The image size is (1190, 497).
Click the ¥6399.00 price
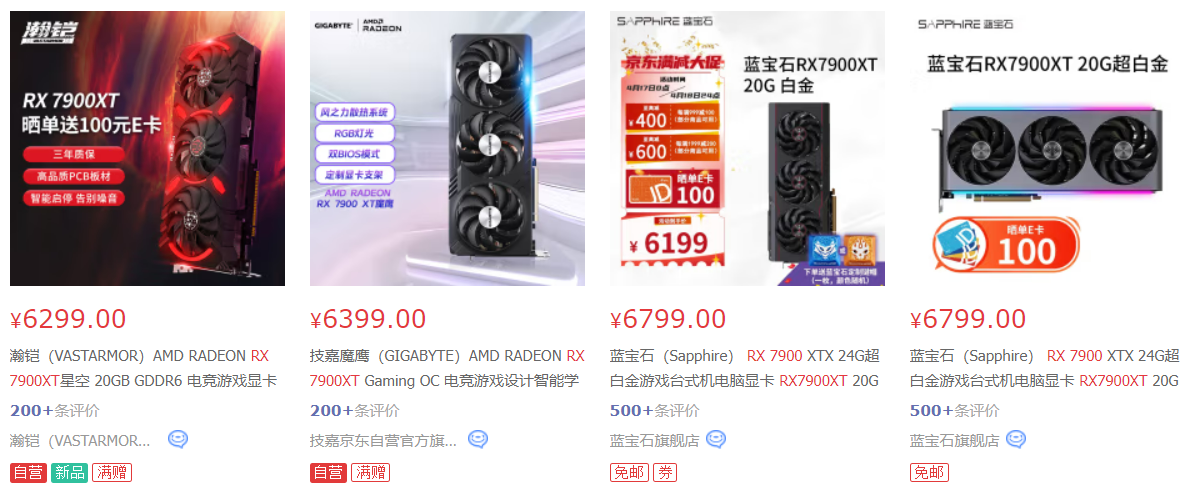point(368,319)
